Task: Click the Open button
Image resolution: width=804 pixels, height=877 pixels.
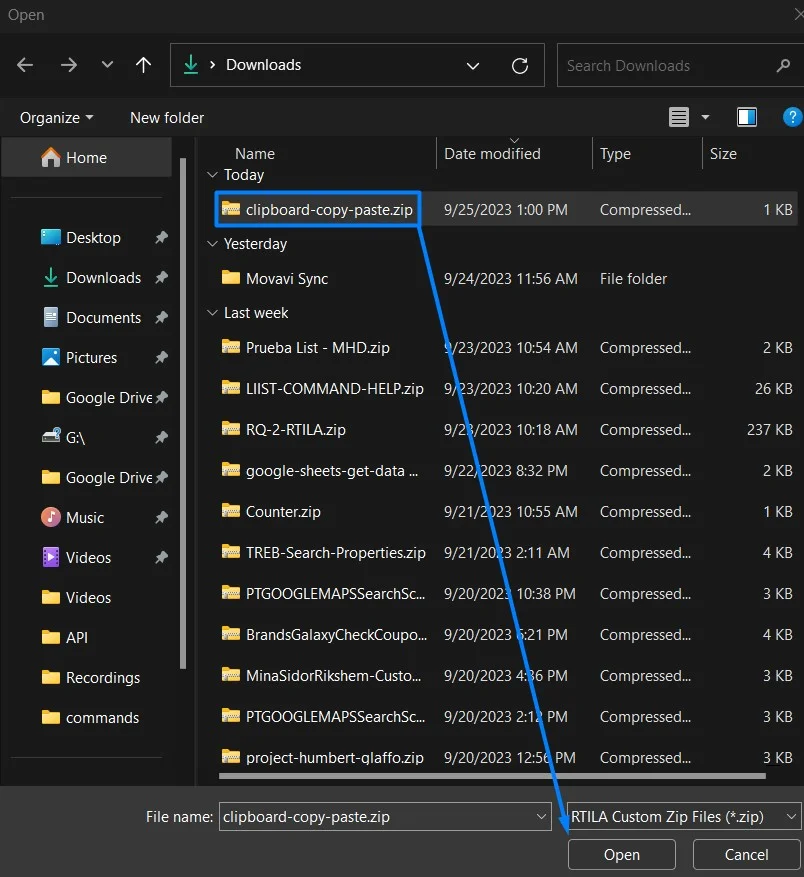Action: [622, 855]
